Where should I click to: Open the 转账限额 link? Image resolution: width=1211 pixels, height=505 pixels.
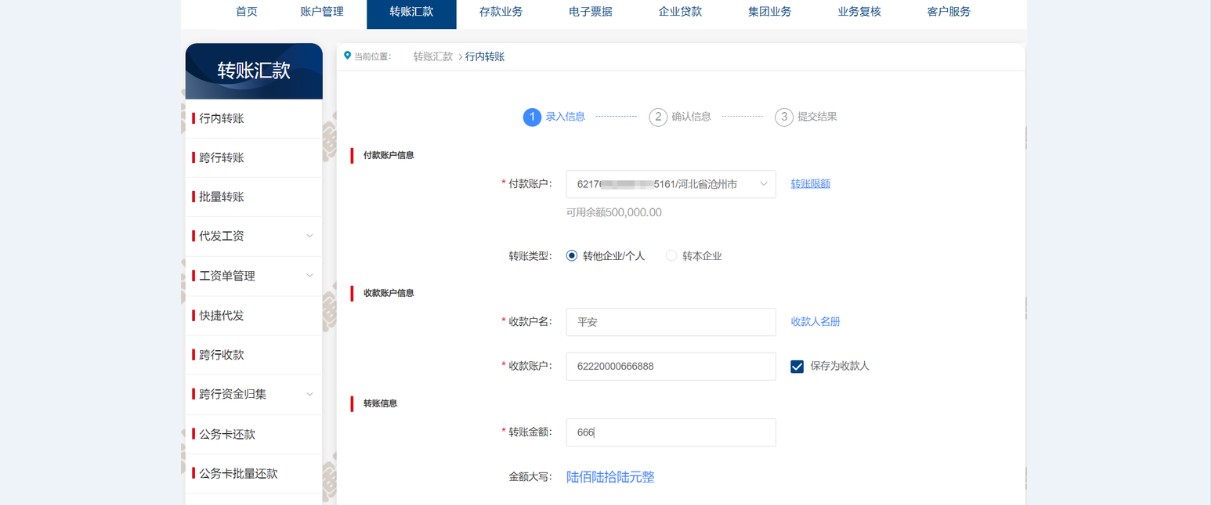(811, 184)
